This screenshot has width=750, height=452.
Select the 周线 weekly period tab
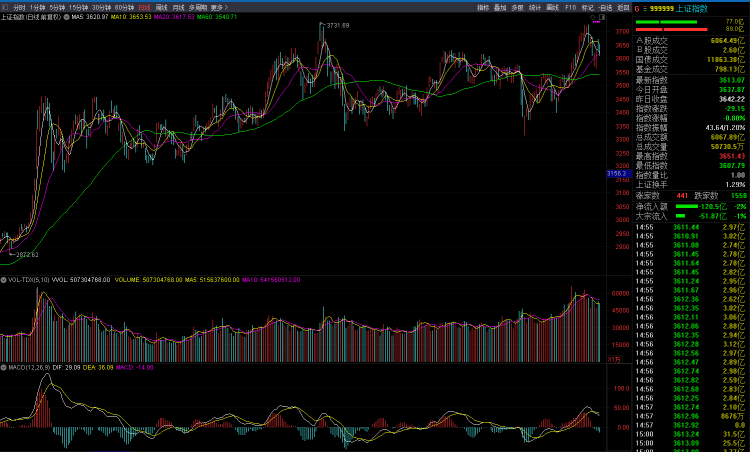tap(162, 8)
